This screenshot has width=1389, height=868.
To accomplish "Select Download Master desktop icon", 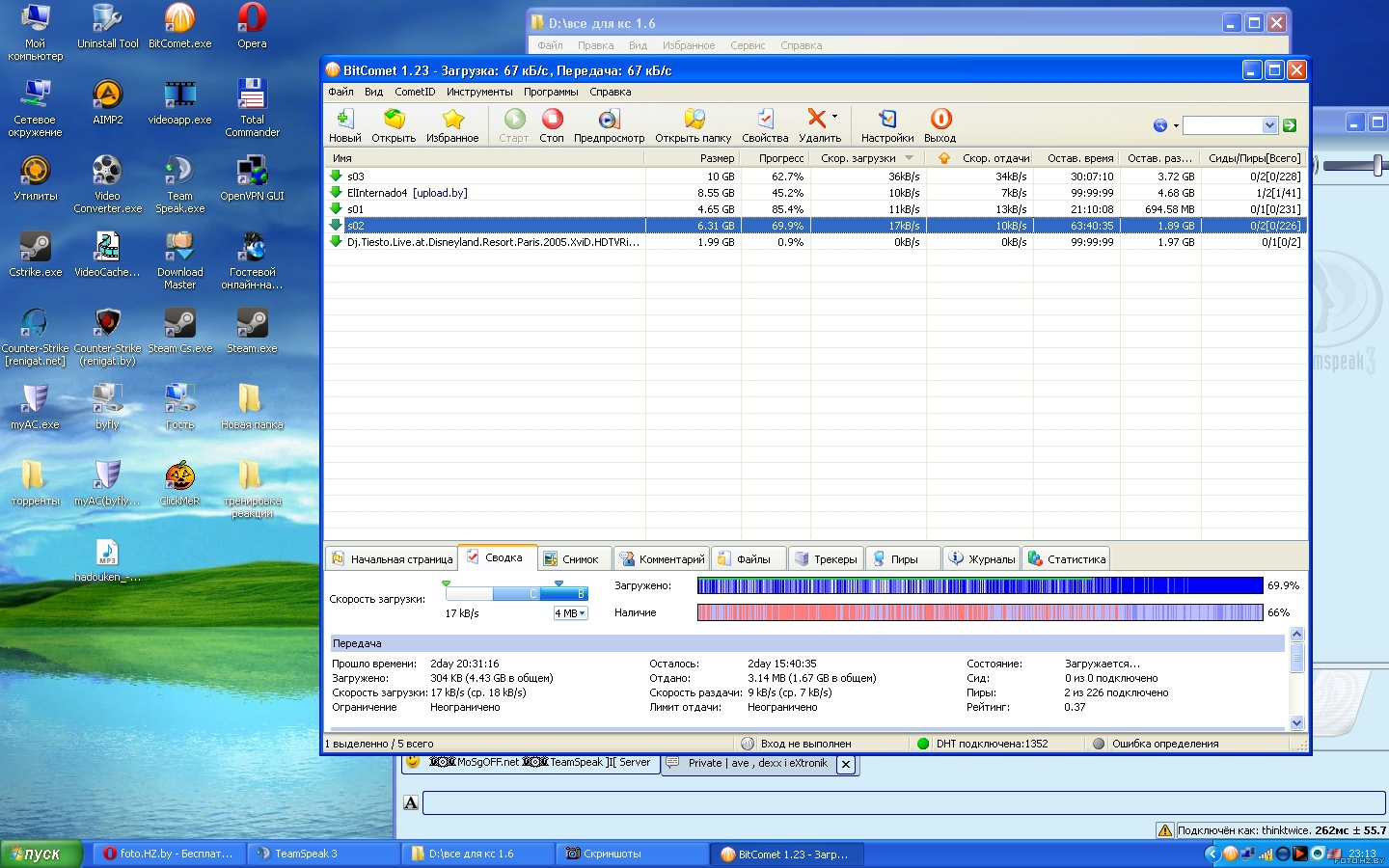I will (x=179, y=260).
